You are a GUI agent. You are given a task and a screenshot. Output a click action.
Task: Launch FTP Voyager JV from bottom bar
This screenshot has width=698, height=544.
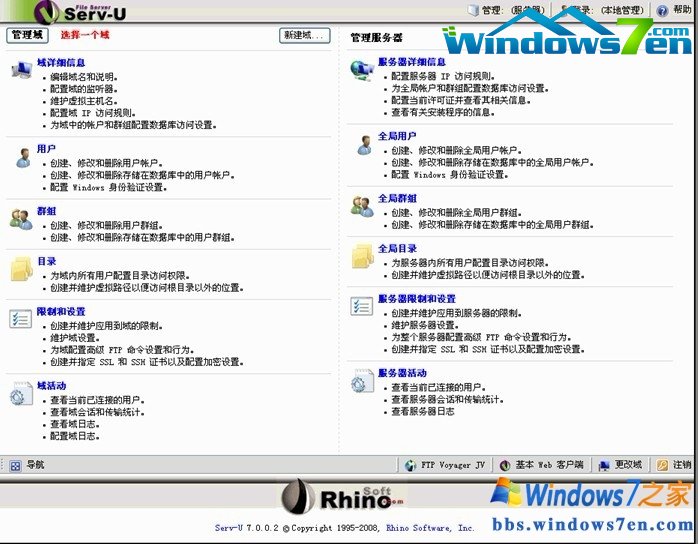(x=445, y=465)
